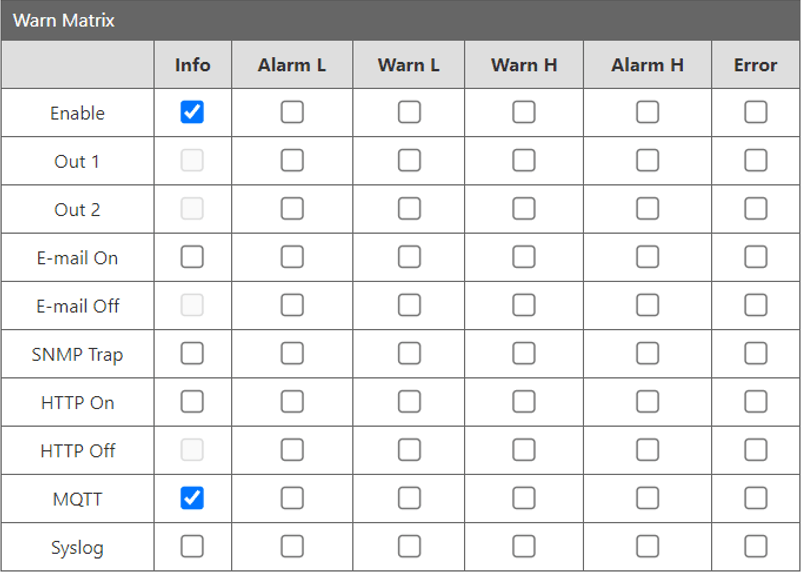Enable Out 1 for Alarm H
Image resolution: width=801 pixels, height=572 pixels.
point(647,160)
